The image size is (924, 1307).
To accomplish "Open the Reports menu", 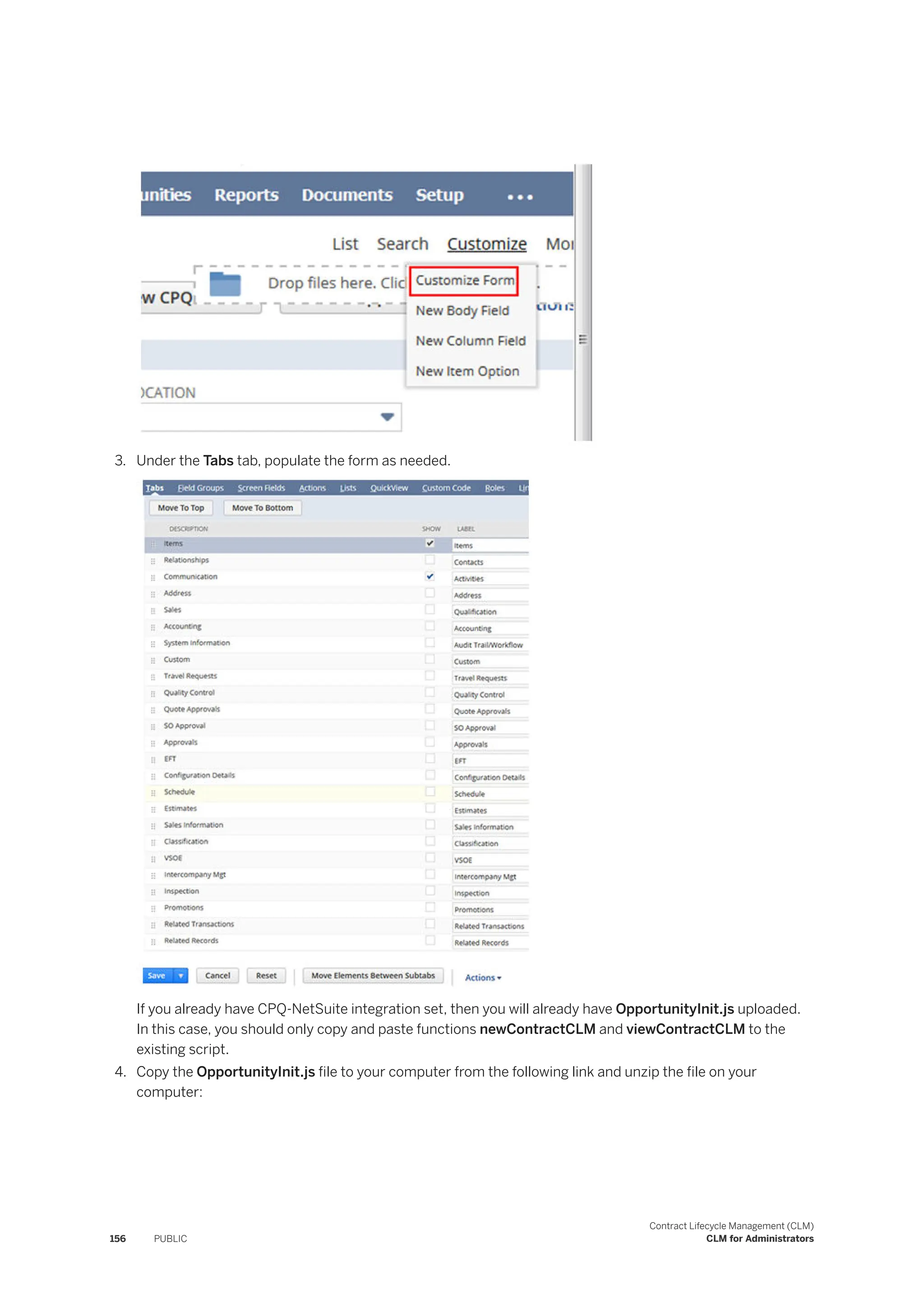I will pos(246,195).
